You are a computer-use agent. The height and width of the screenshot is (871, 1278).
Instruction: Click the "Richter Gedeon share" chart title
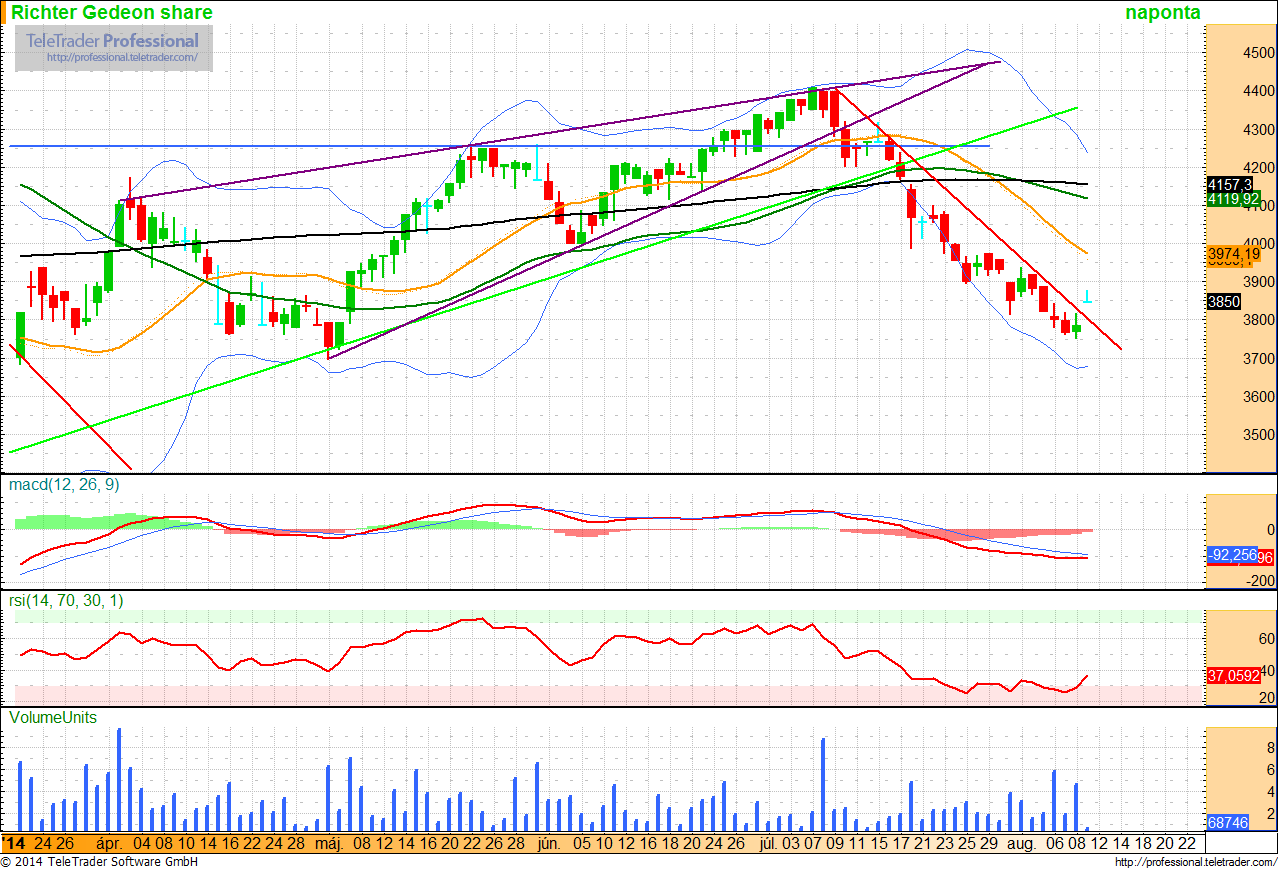tap(111, 13)
